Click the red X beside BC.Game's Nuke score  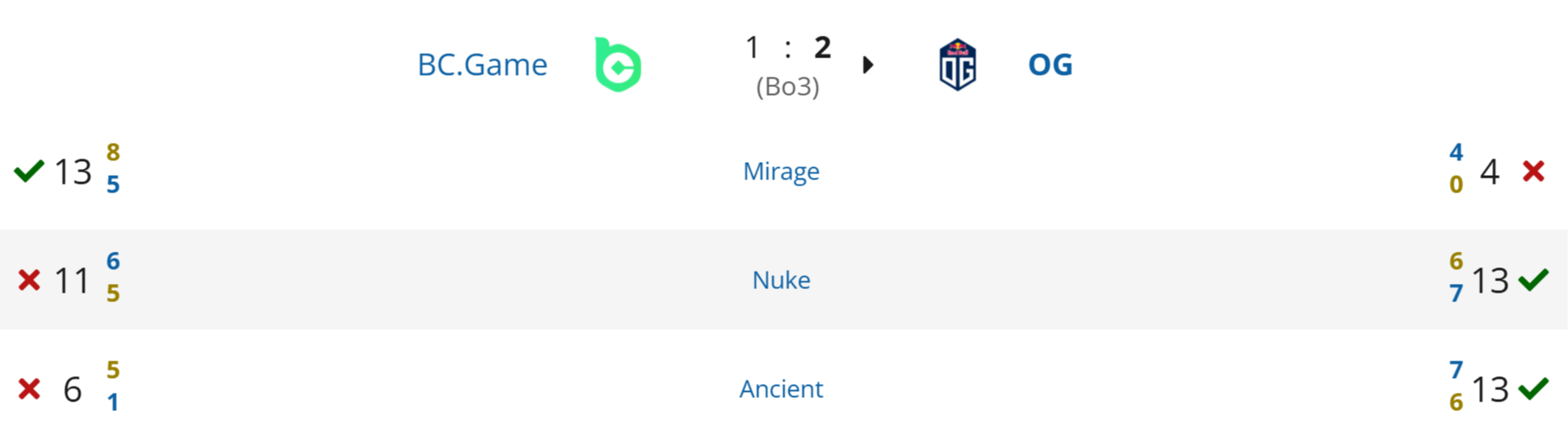[x=29, y=280]
